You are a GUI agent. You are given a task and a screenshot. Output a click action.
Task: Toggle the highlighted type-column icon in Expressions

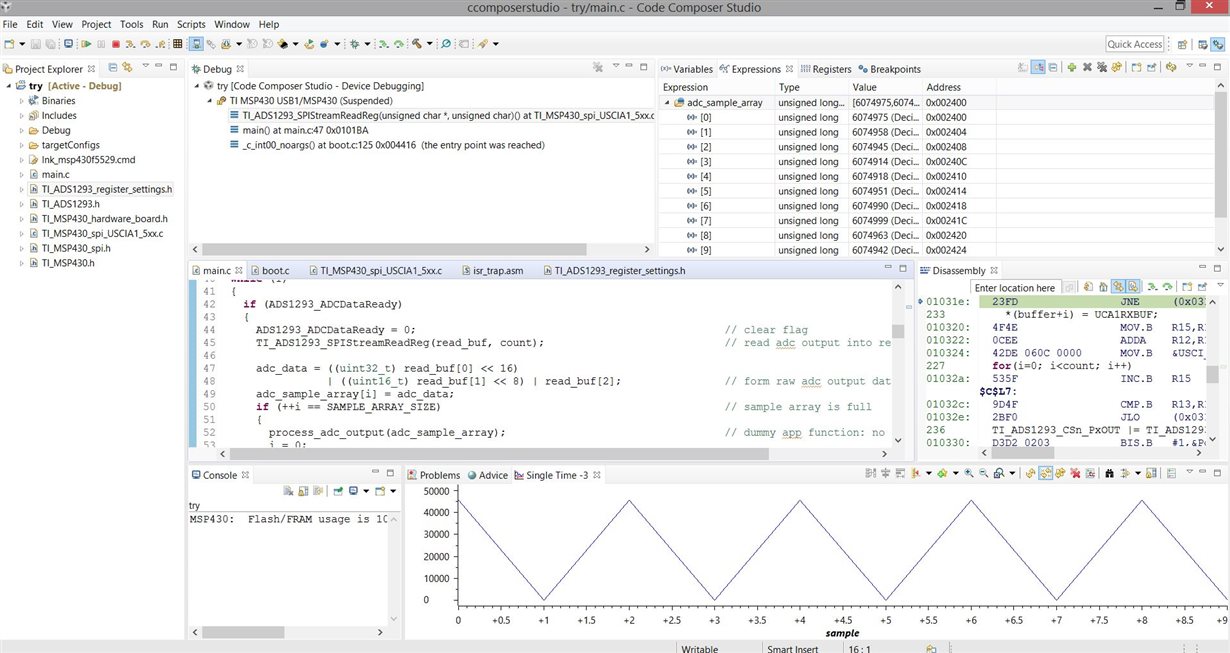click(x=1038, y=68)
